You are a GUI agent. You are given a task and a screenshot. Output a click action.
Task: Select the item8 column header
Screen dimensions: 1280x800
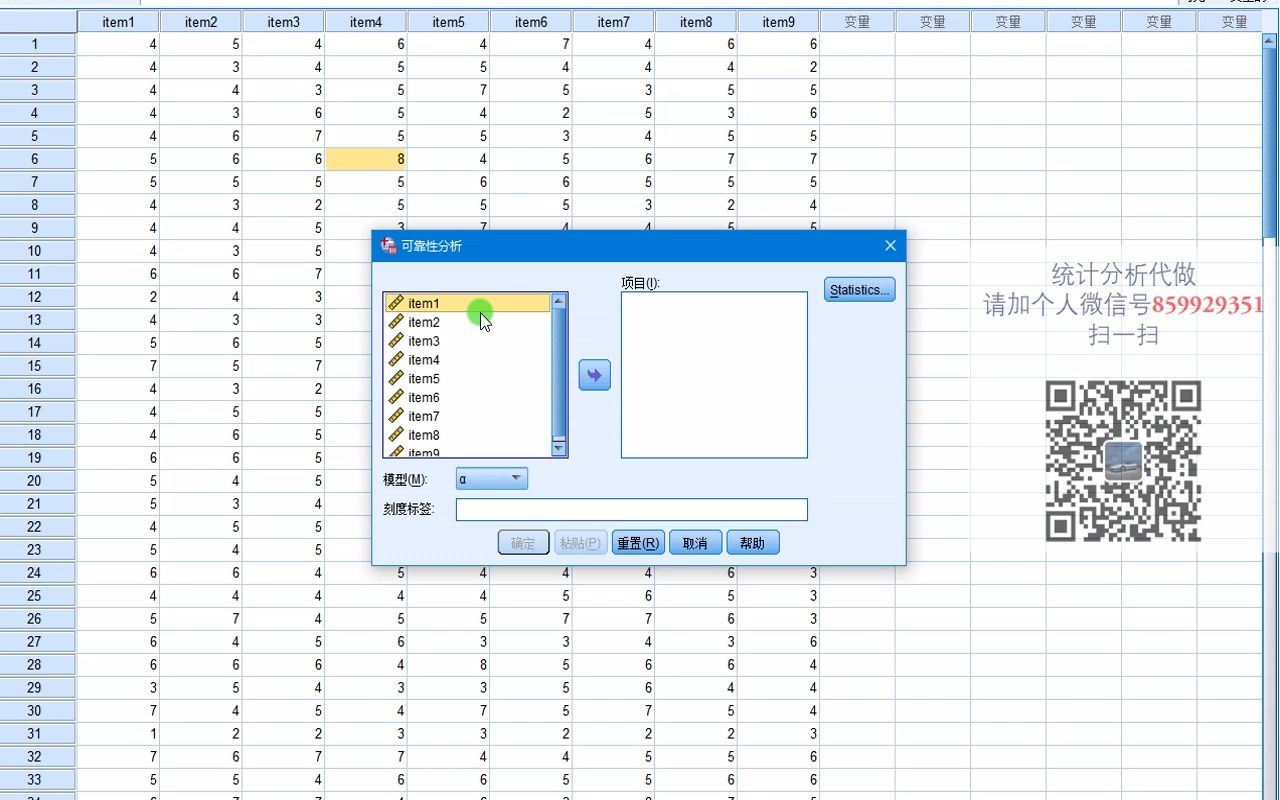(x=695, y=22)
